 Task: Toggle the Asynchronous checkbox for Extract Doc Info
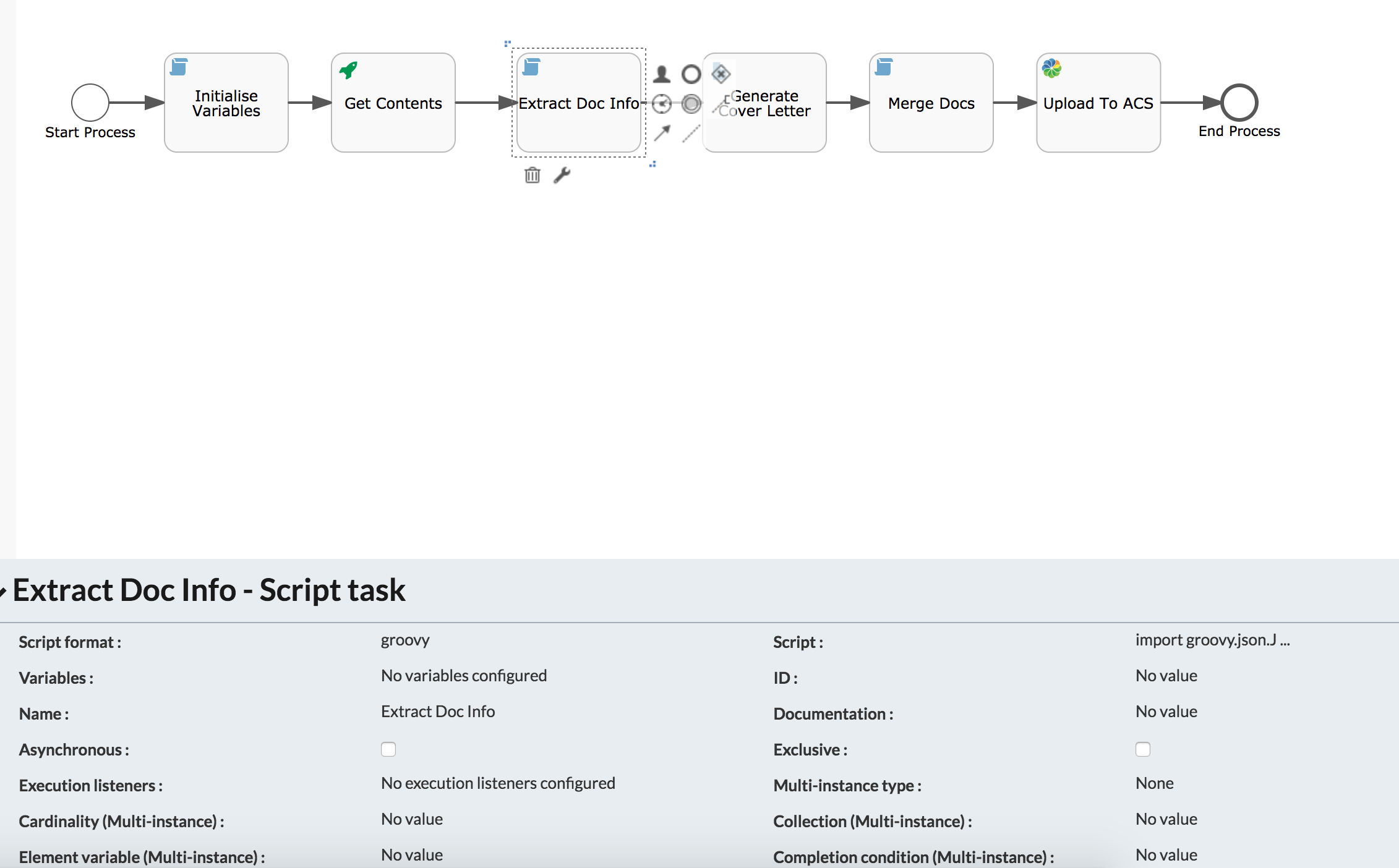click(x=389, y=749)
